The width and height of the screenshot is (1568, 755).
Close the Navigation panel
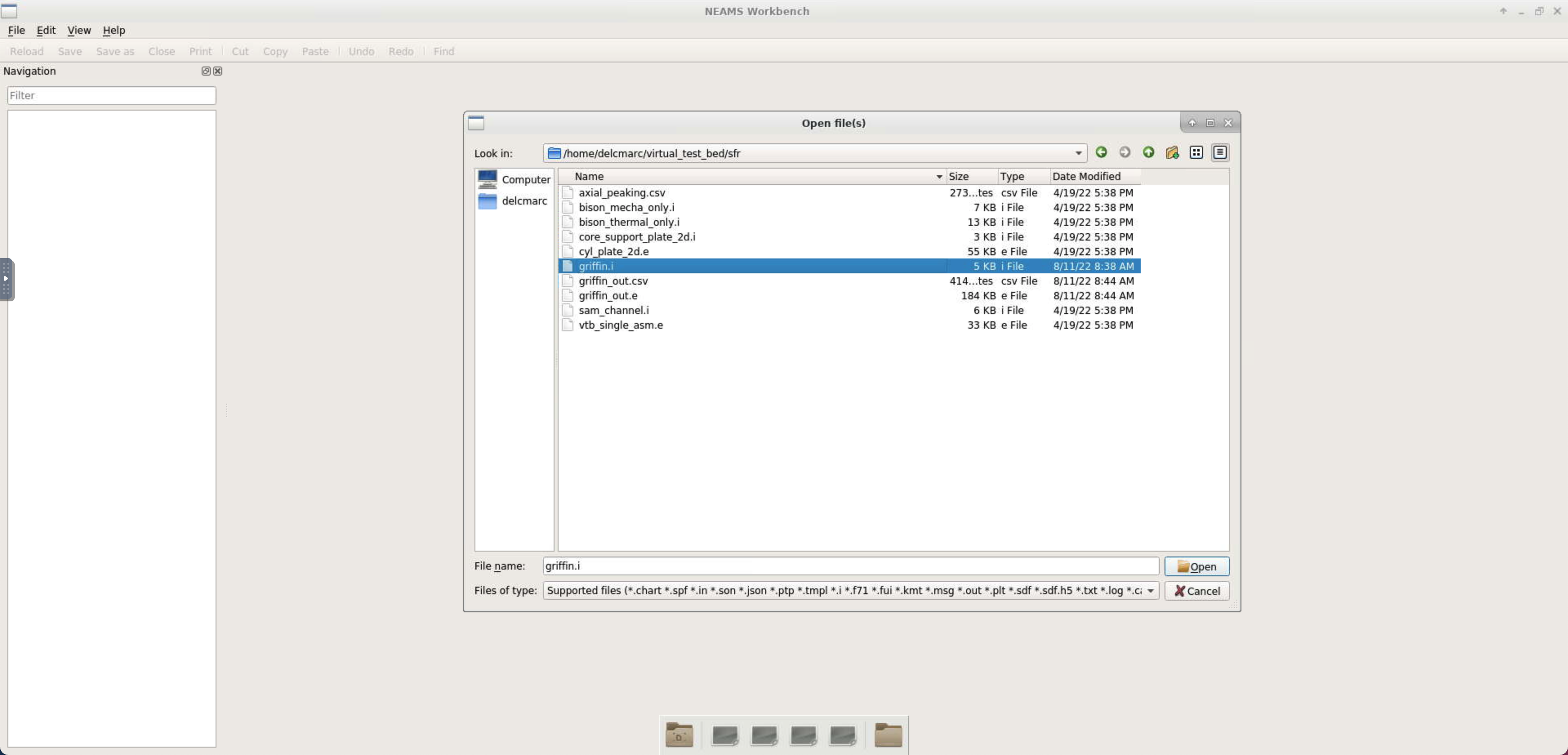(217, 71)
